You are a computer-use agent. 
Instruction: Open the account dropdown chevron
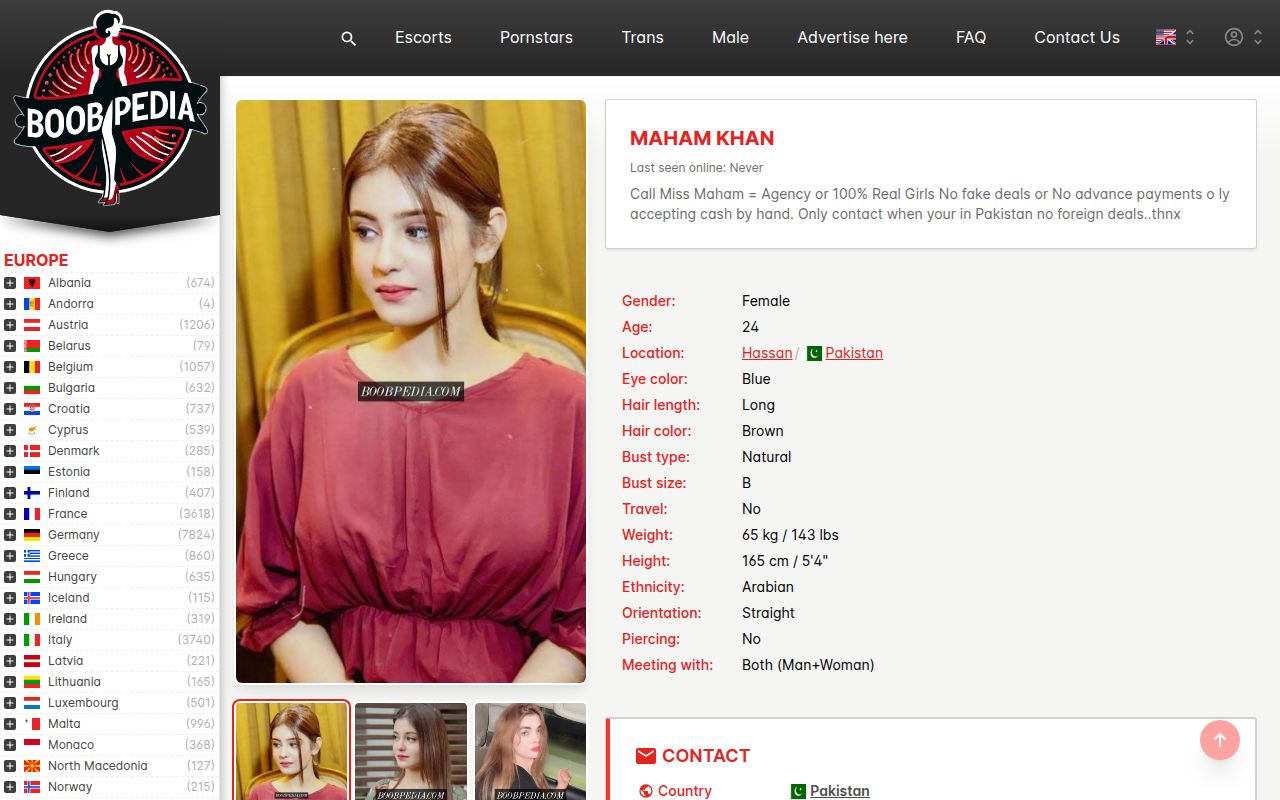(1258, 37)
